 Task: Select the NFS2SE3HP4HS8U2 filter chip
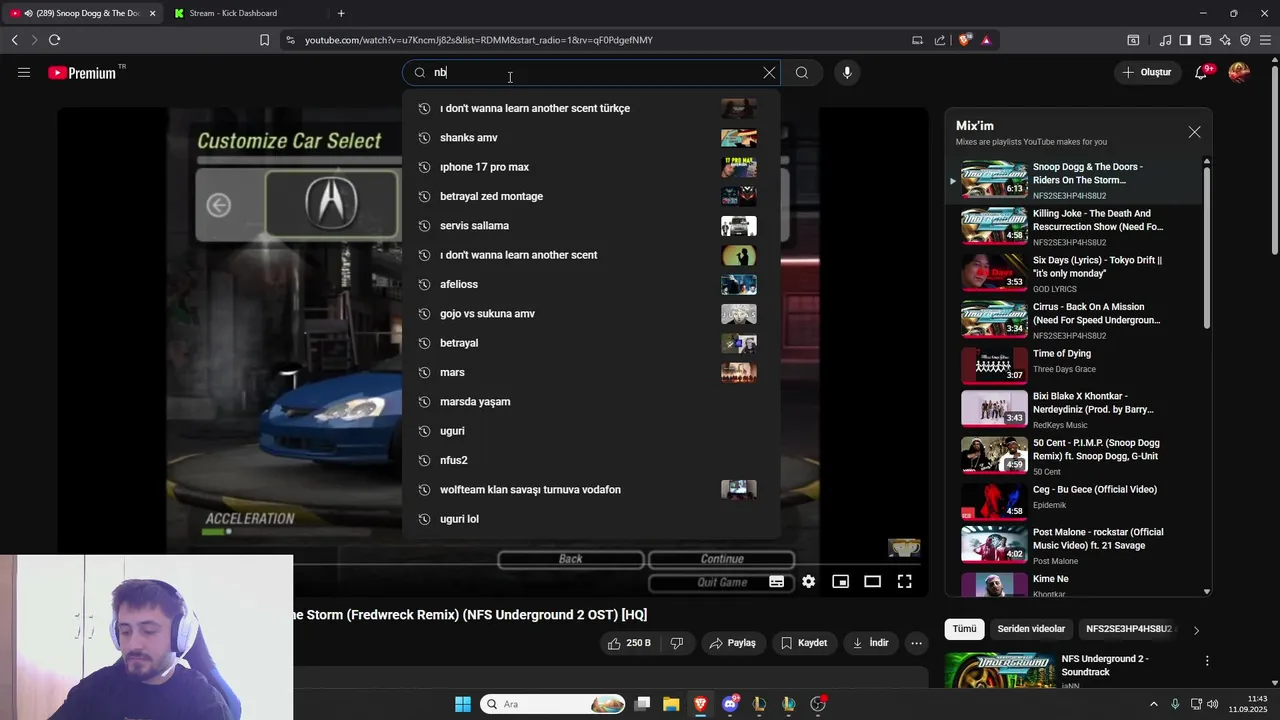pyautogui.click(x=1128, y=629)
